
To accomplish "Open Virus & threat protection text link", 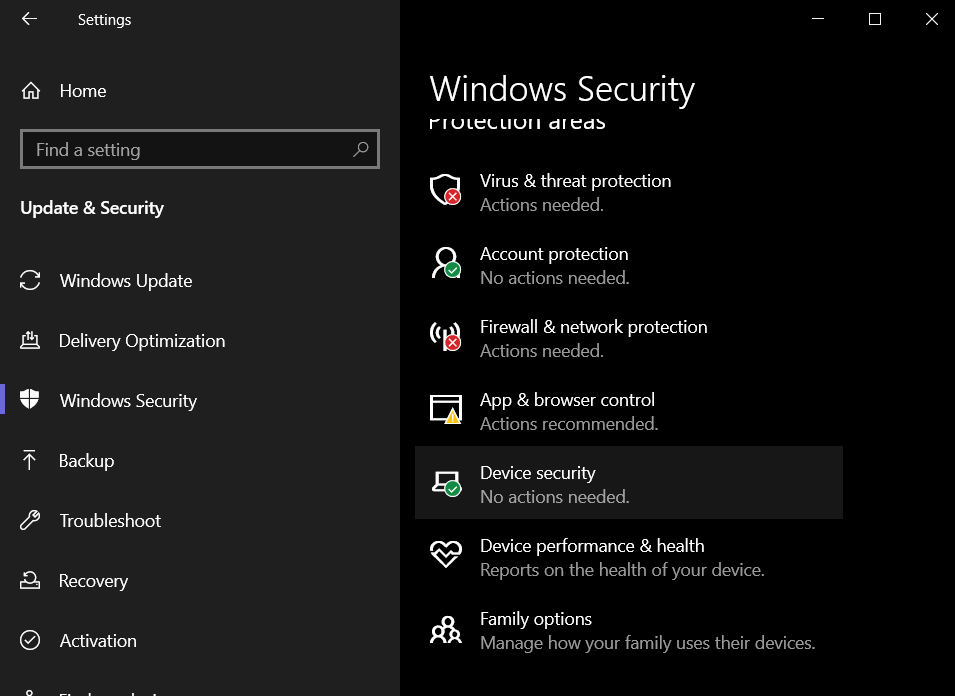I will 575,181.
